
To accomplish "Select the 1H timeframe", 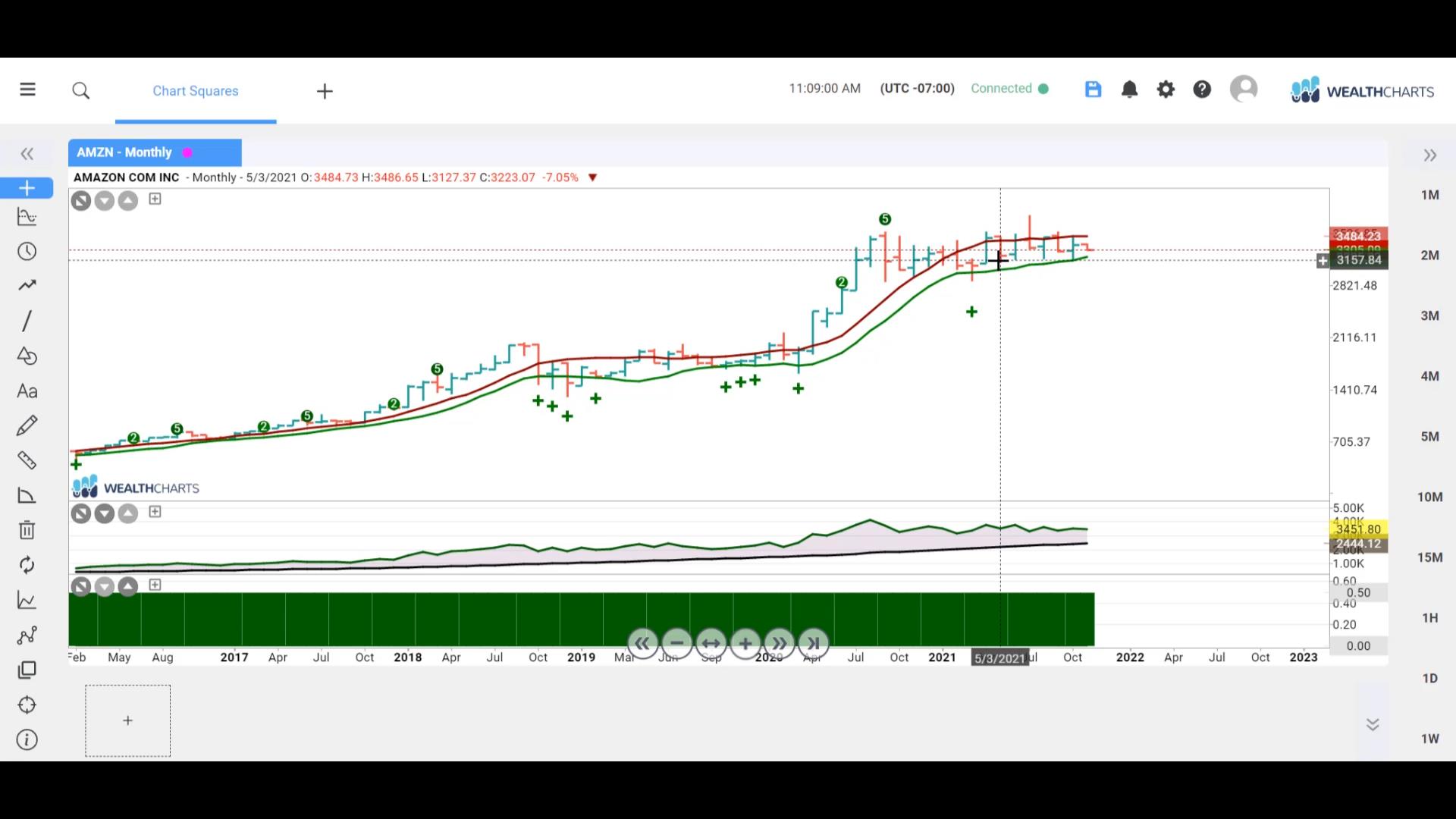I will pos(1430,618).
